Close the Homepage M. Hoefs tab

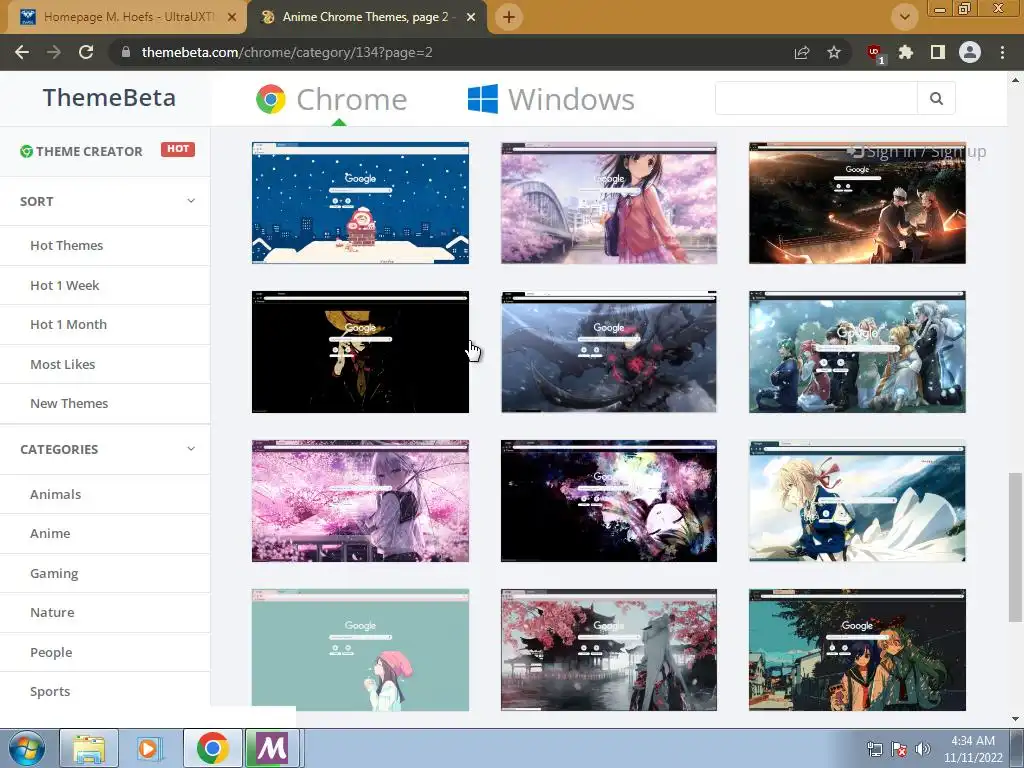tap(232, 17)
